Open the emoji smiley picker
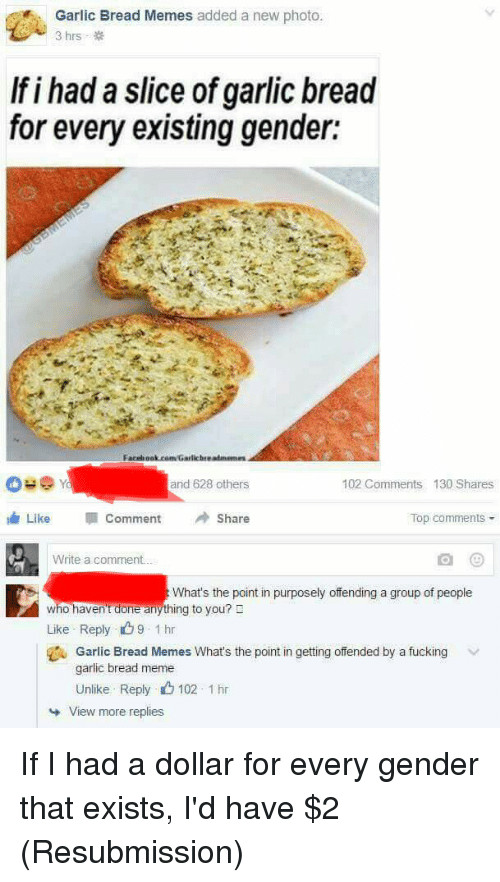The height and width of the screenshot is (882, 500). 477,560
